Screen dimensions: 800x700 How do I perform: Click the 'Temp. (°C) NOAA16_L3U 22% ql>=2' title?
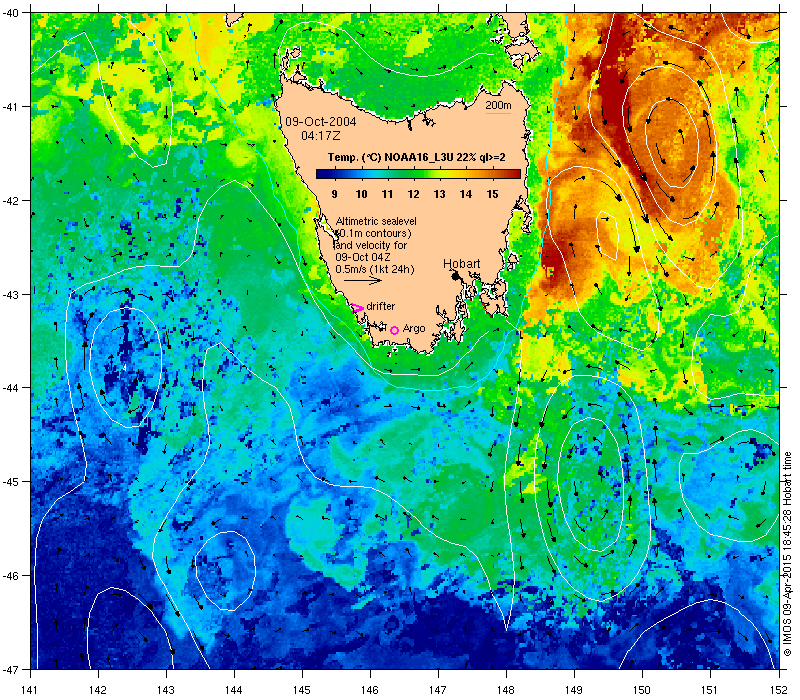click(x=417, y=157)
